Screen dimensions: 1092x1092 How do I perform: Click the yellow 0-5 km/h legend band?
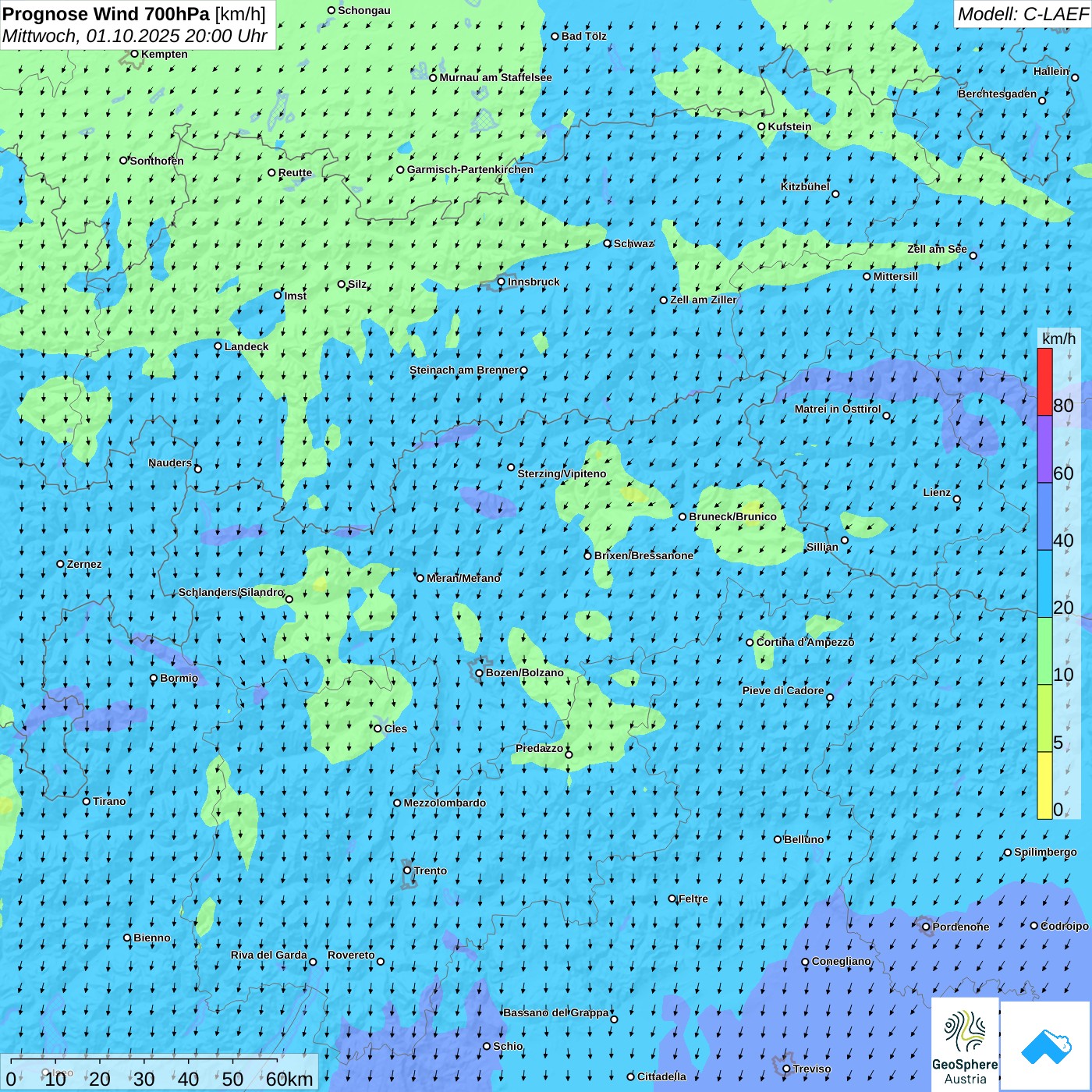(x=1044, y=785)
